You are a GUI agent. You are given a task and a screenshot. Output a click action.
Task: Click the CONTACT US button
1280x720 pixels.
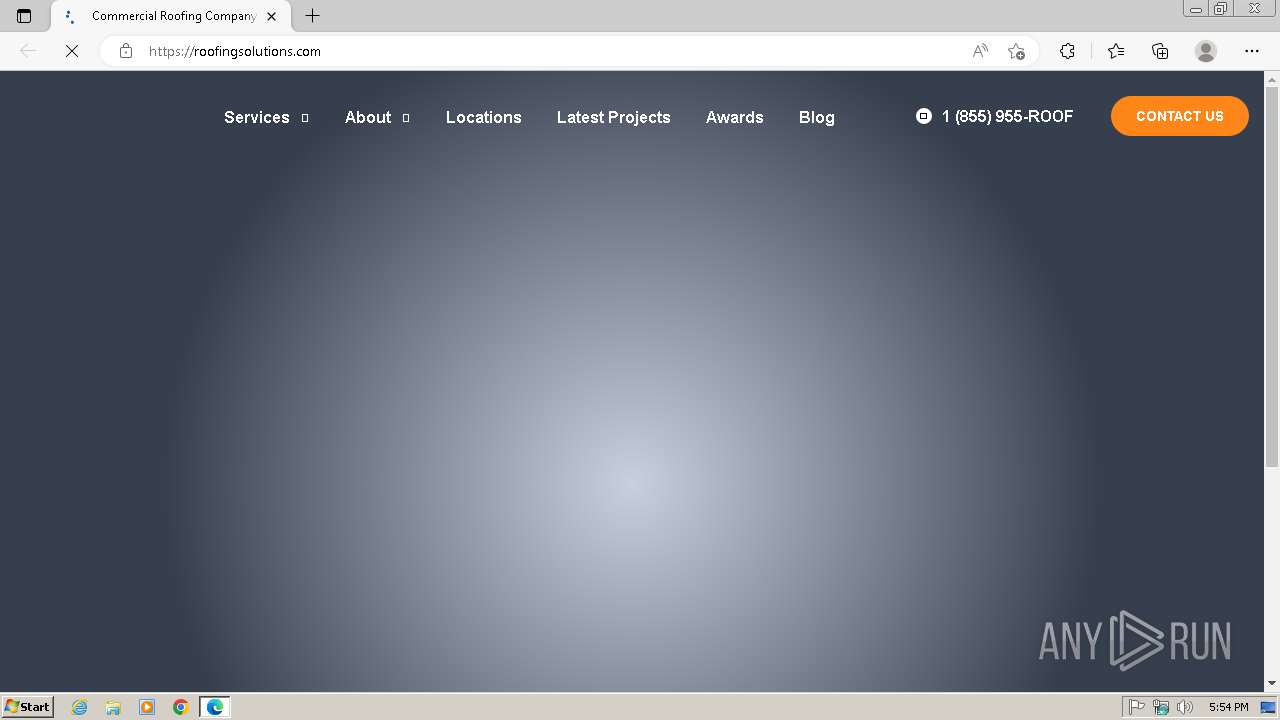[1180, 116]
